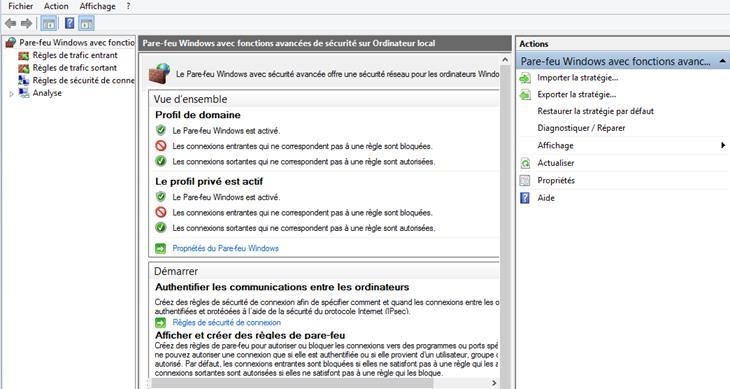Select Règles de trafic entrant

point(75,55)
